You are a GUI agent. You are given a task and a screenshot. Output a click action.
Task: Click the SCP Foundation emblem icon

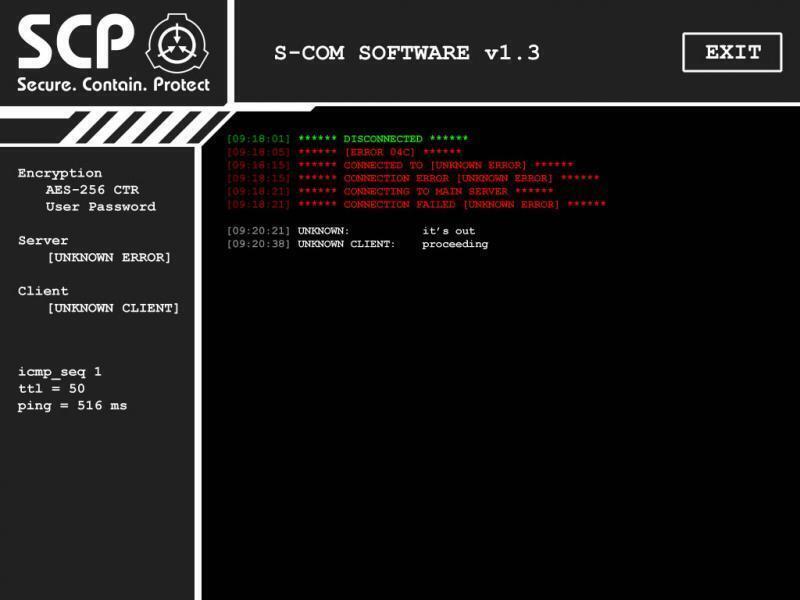pos(177,44)
